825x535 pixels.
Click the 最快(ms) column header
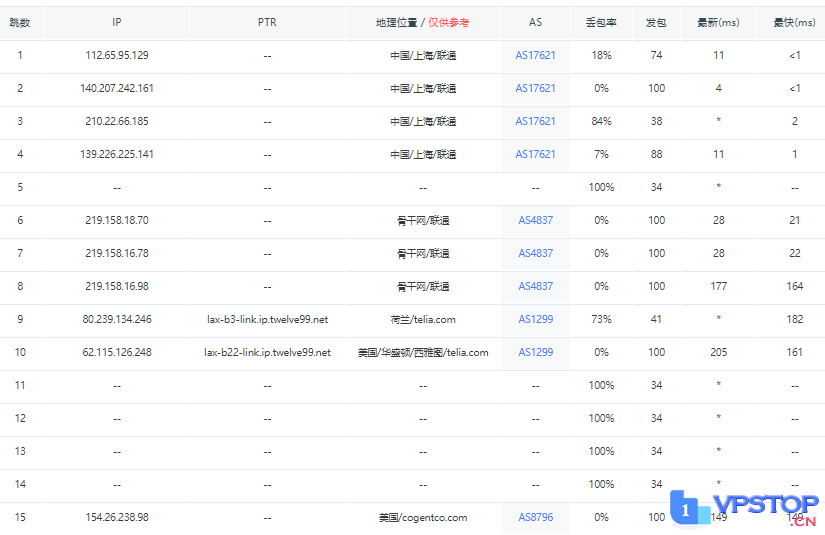click(794, 23)
